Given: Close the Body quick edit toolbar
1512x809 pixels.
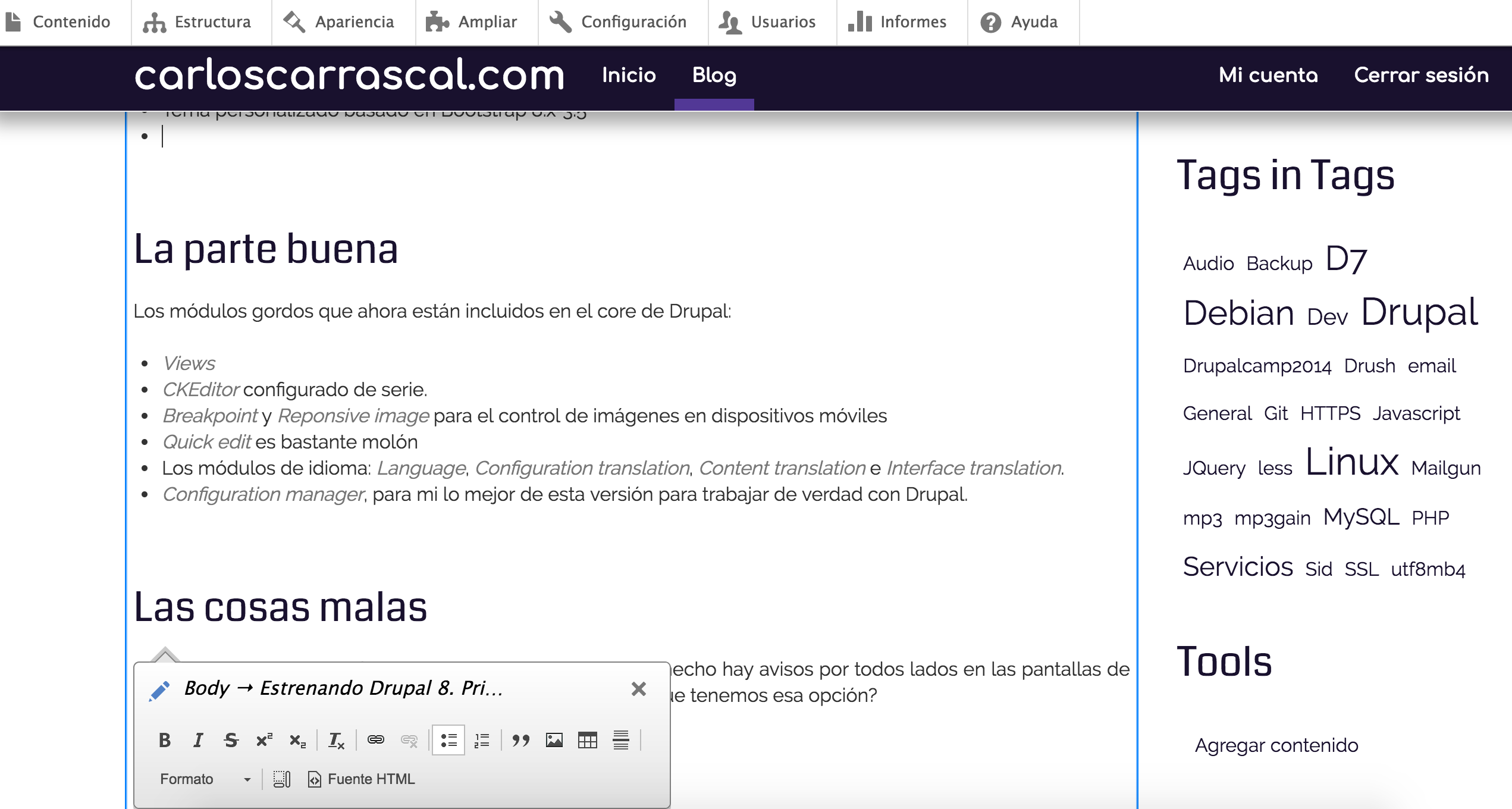Looking at the screenshot, I should click(x=639, y=689).
